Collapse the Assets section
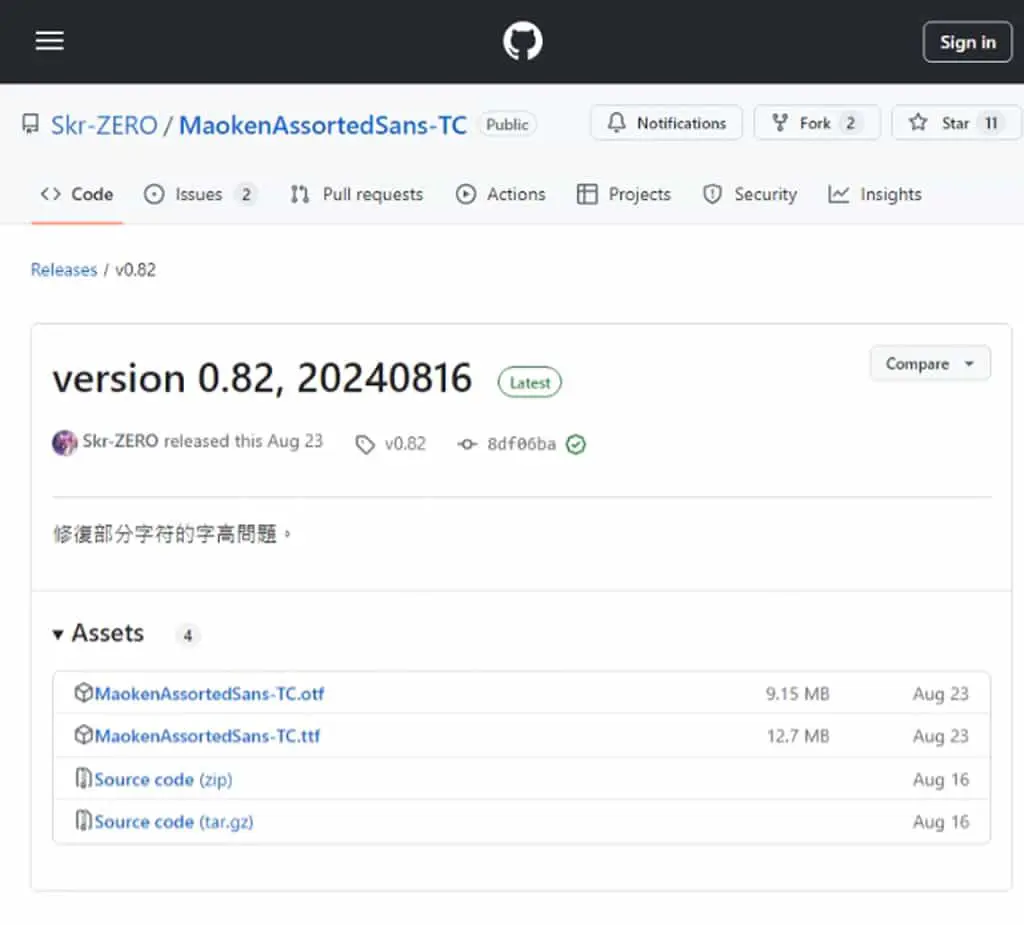1024x925 pixels. 98,634
